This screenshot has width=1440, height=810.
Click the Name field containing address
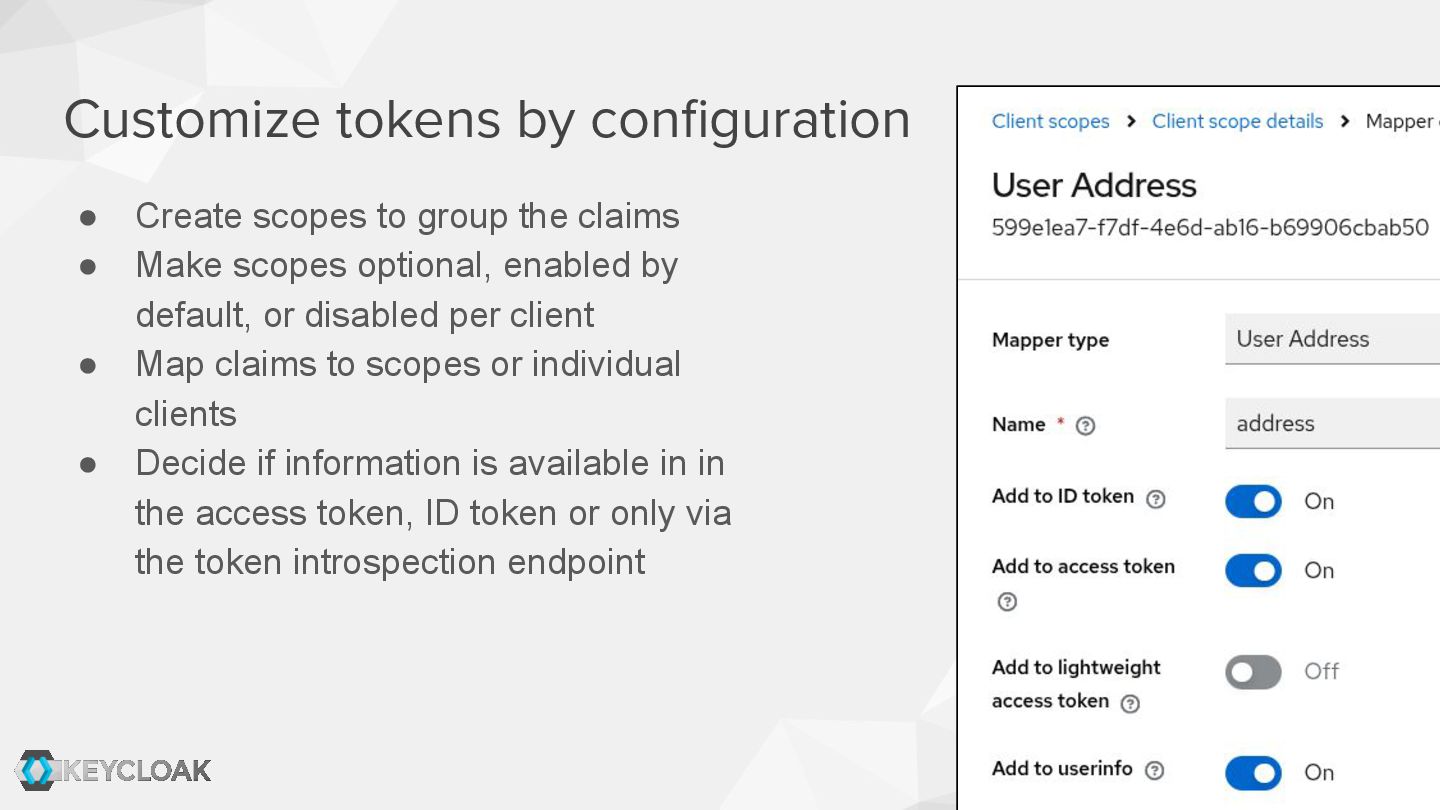[1332, 423]
